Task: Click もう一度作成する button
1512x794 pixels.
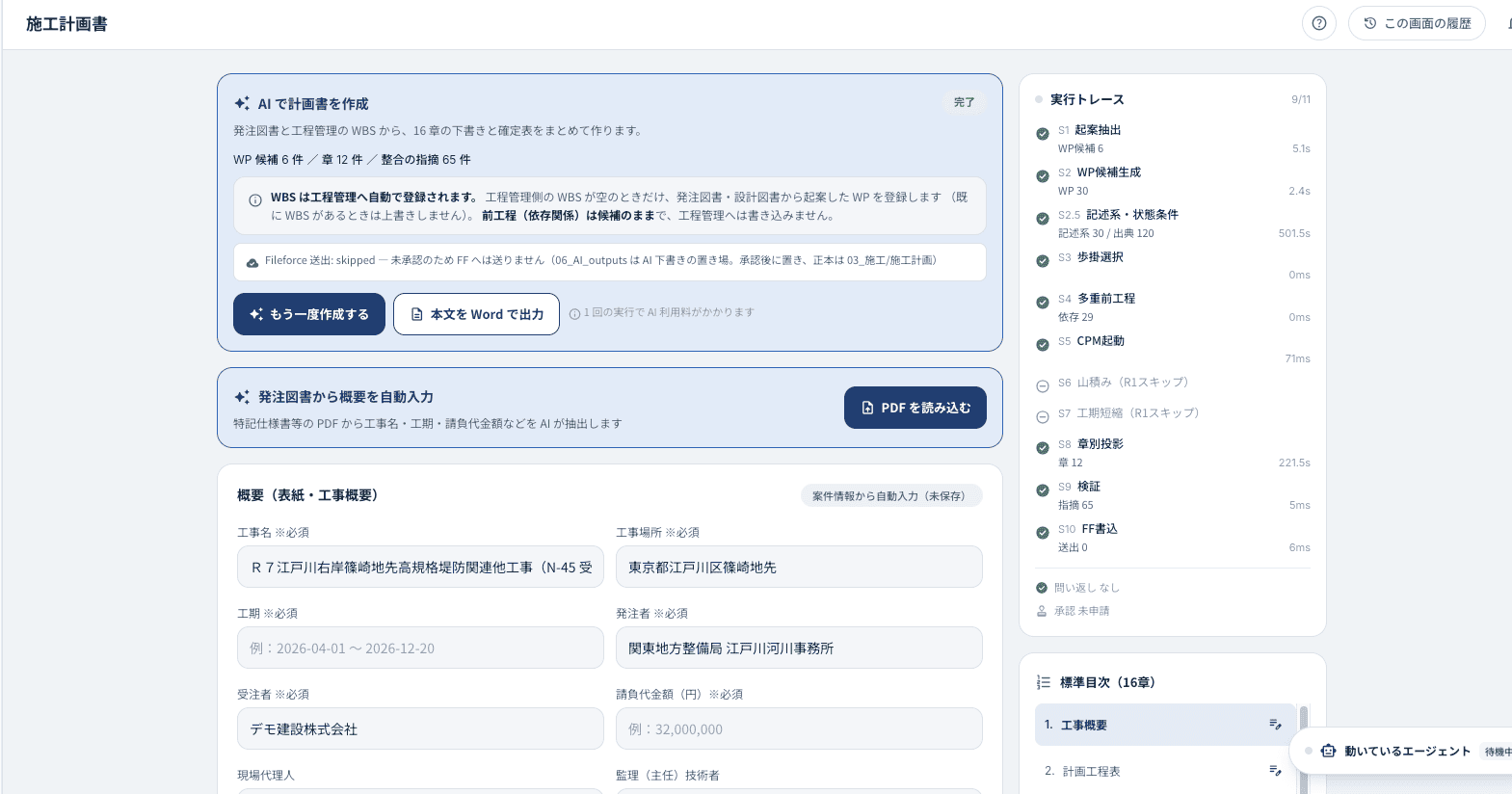Action: [x=309, y=314]
